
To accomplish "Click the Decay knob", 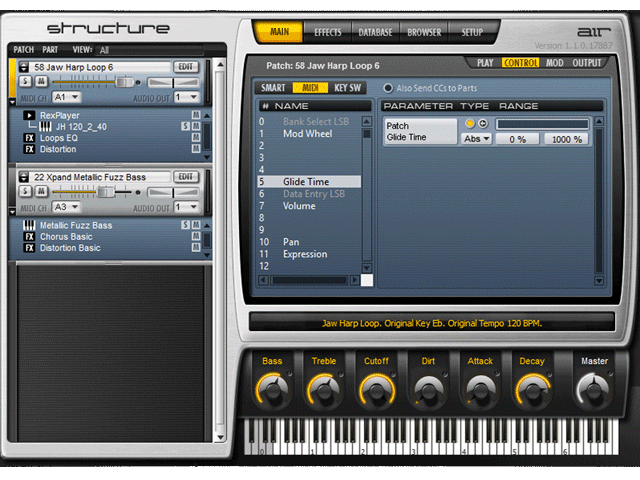I will point(532,390).
